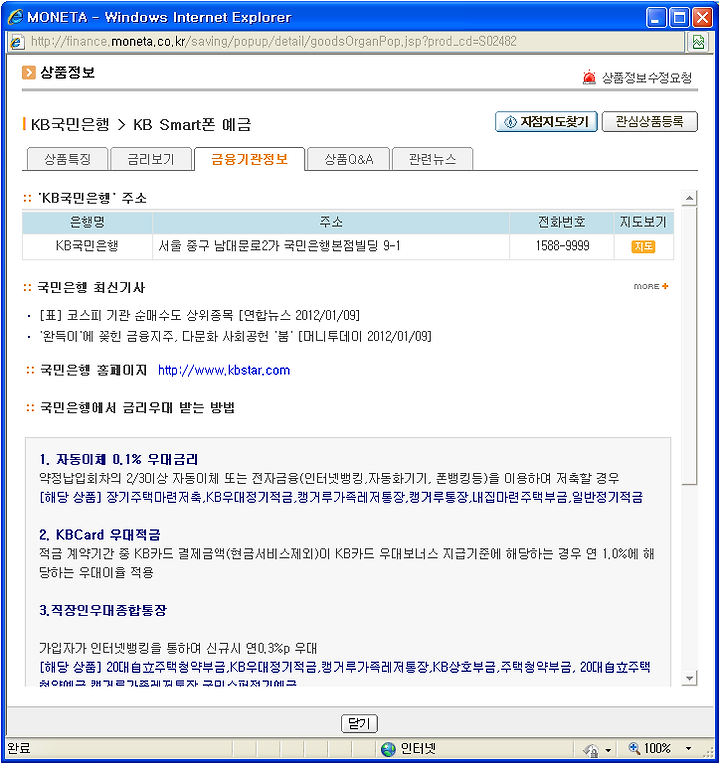Click the heading 2. KBCard 우대적금
720x764 pixels.
(x=99, y=535)
